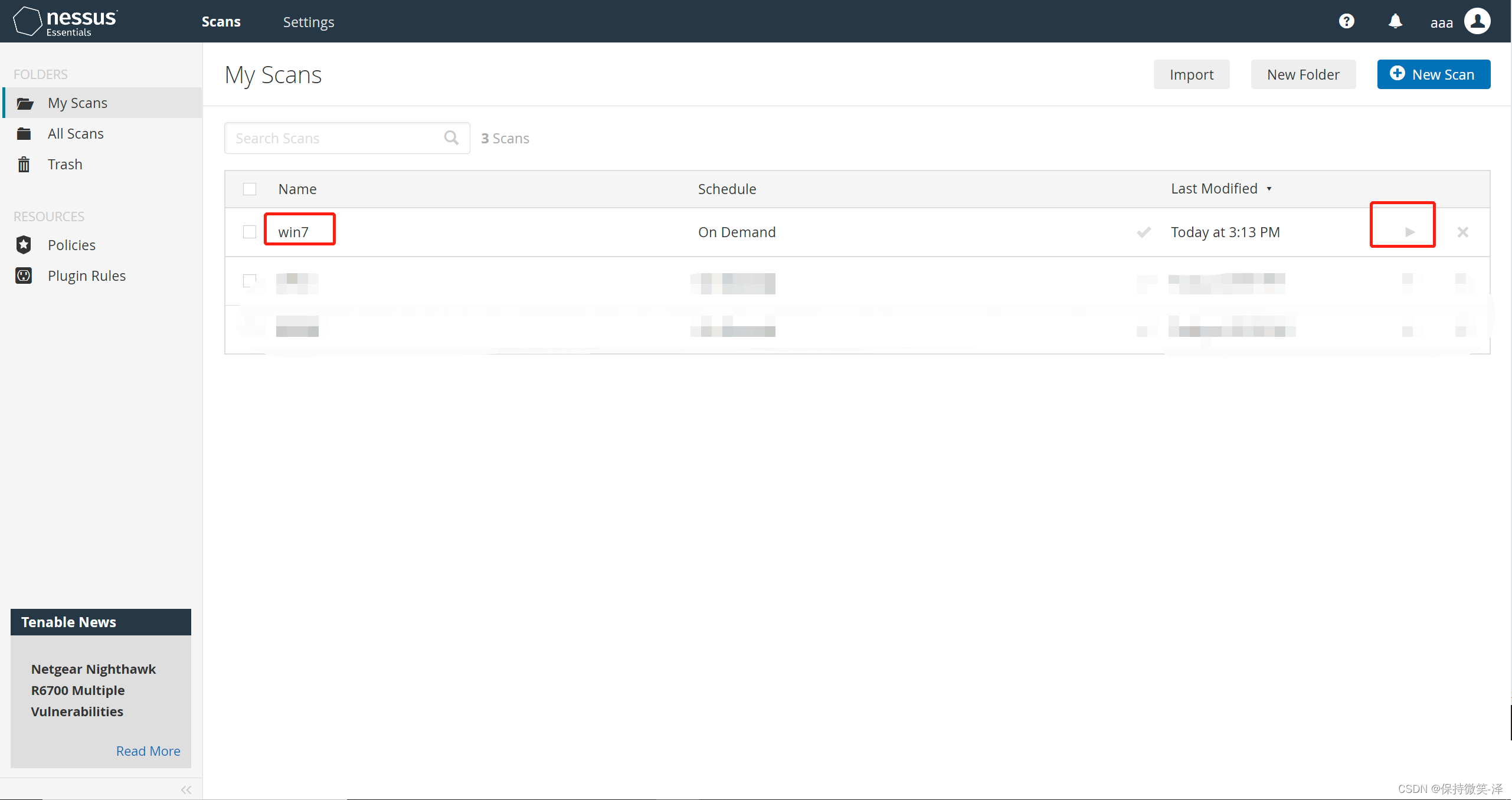Image resolution: width=1512 pixels, height=800 pixels.
Task: Open the Trash folder
Action: (65, 164)
